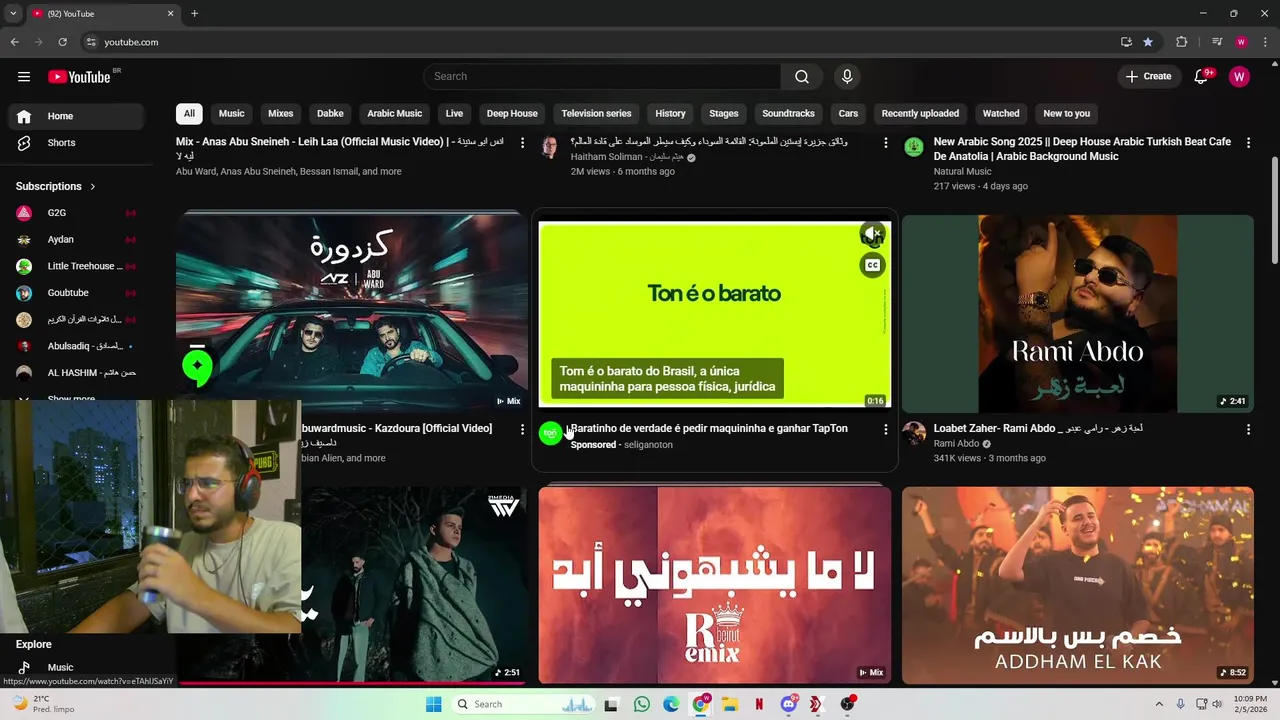The height and width of the screenshot is (720, 1280).
Task: Select the Live filter chip
Action: (x=454, y=113)
